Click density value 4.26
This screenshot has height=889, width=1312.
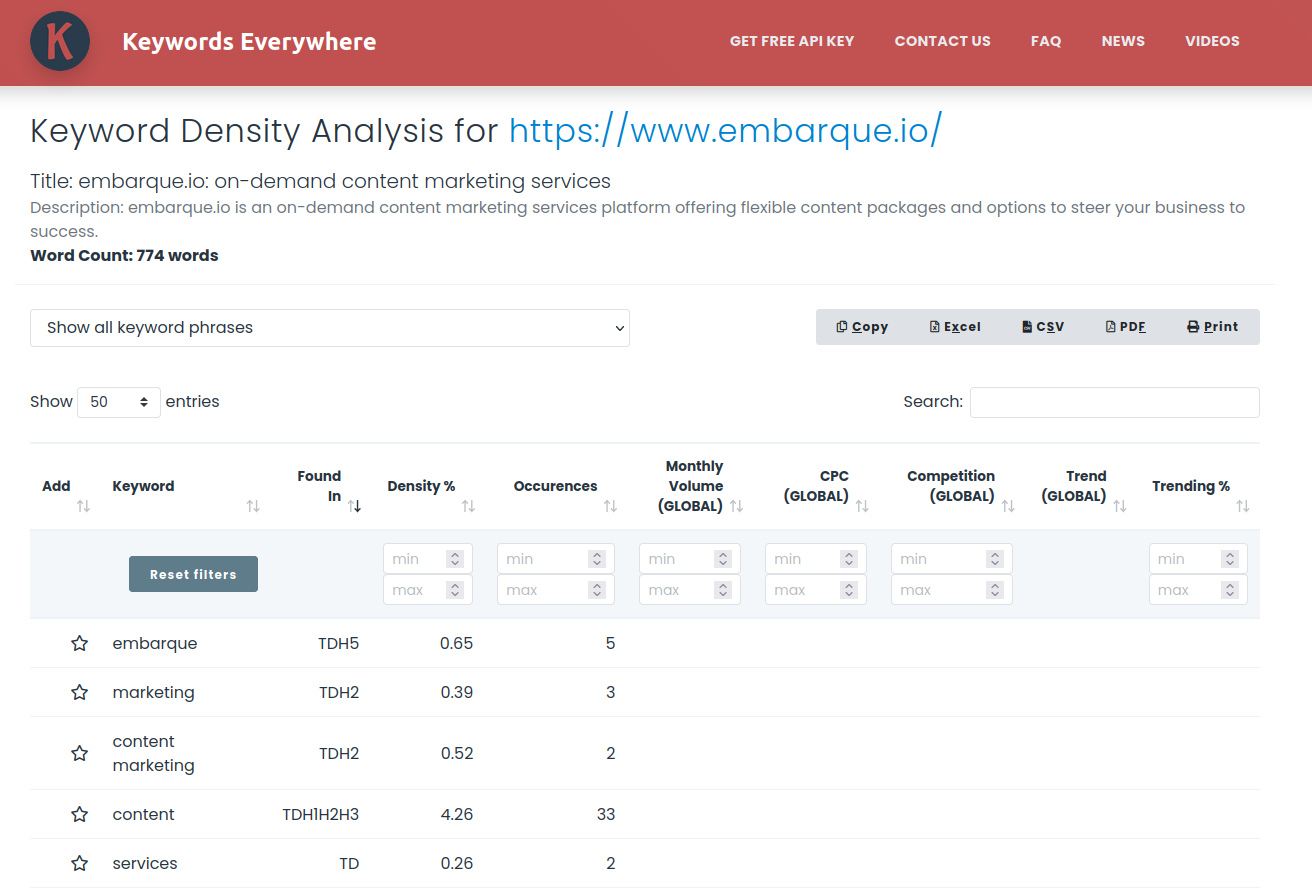click(457, 814)
